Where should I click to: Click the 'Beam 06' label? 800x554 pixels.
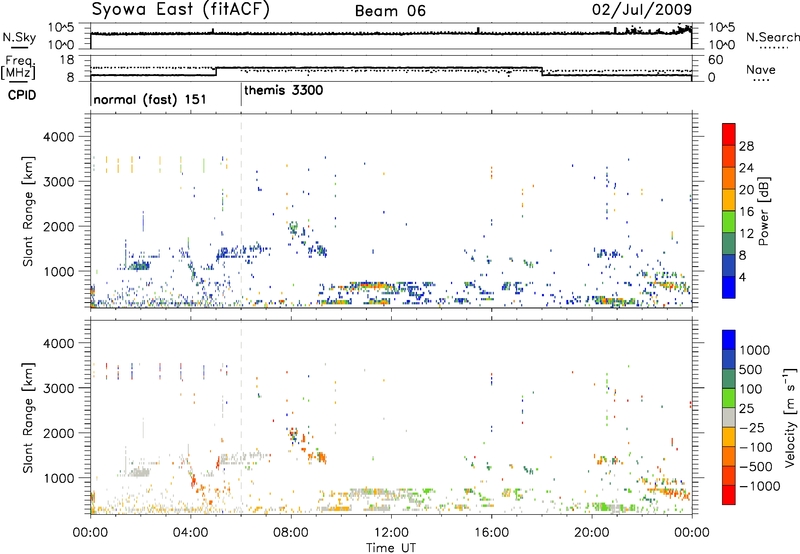coord(390,11)
